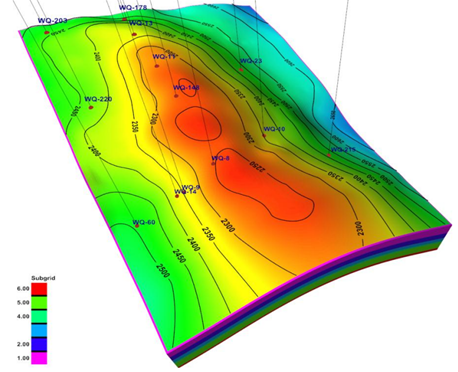The image size is (458, 372).
Task: Pick the WQ-13 well label
Action: tap(141, 23)
